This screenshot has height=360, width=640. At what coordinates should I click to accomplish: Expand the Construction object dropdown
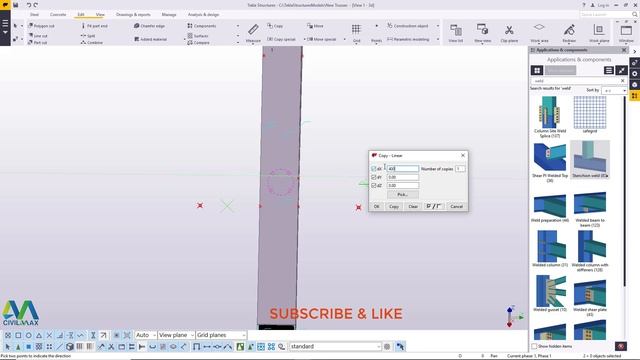click(x=438, y=26)
